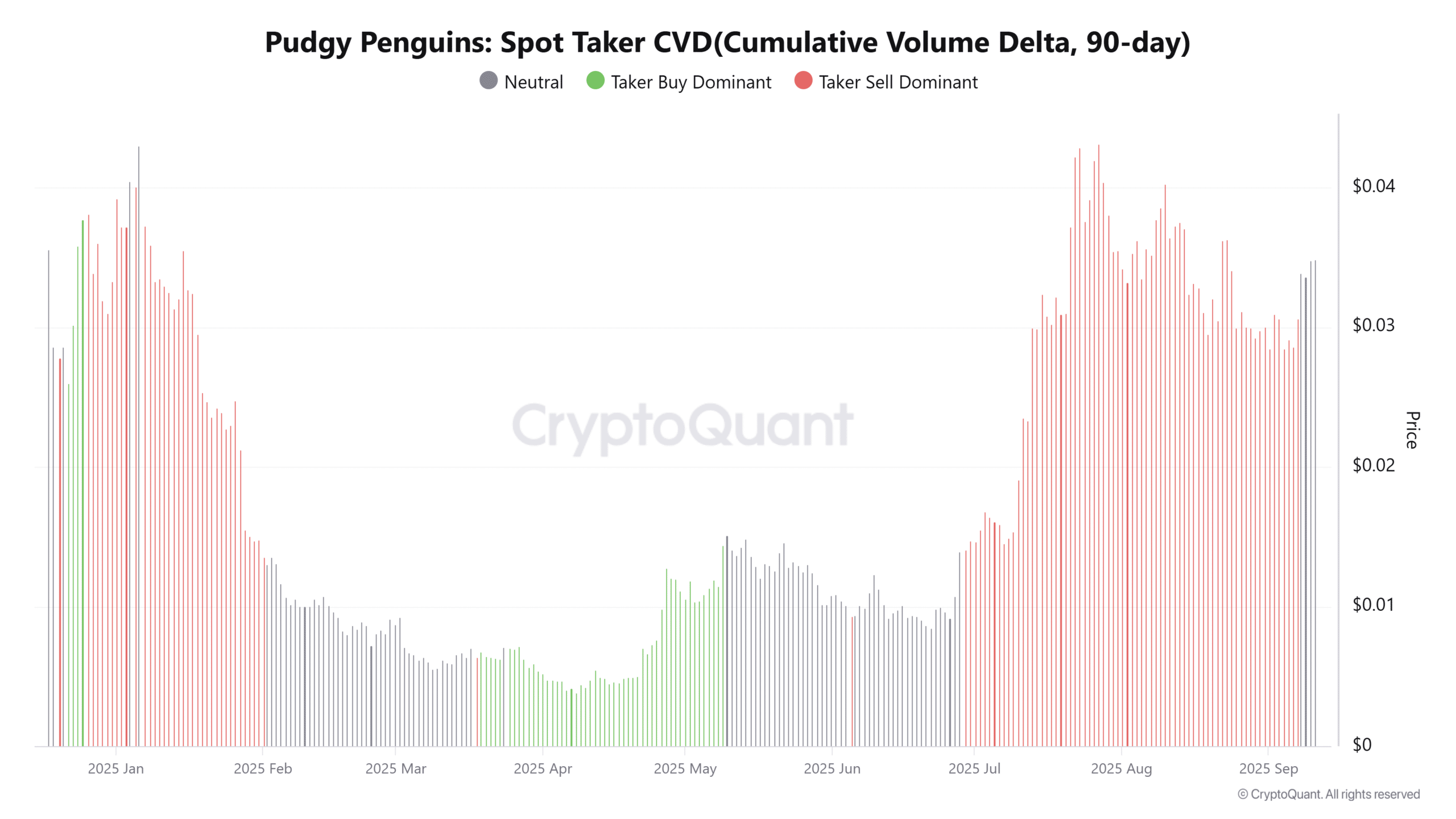This screenshot has width=1456, height=819.
Task: Pick the 2025 Sep axis label
Action: tap(1268, 768)
